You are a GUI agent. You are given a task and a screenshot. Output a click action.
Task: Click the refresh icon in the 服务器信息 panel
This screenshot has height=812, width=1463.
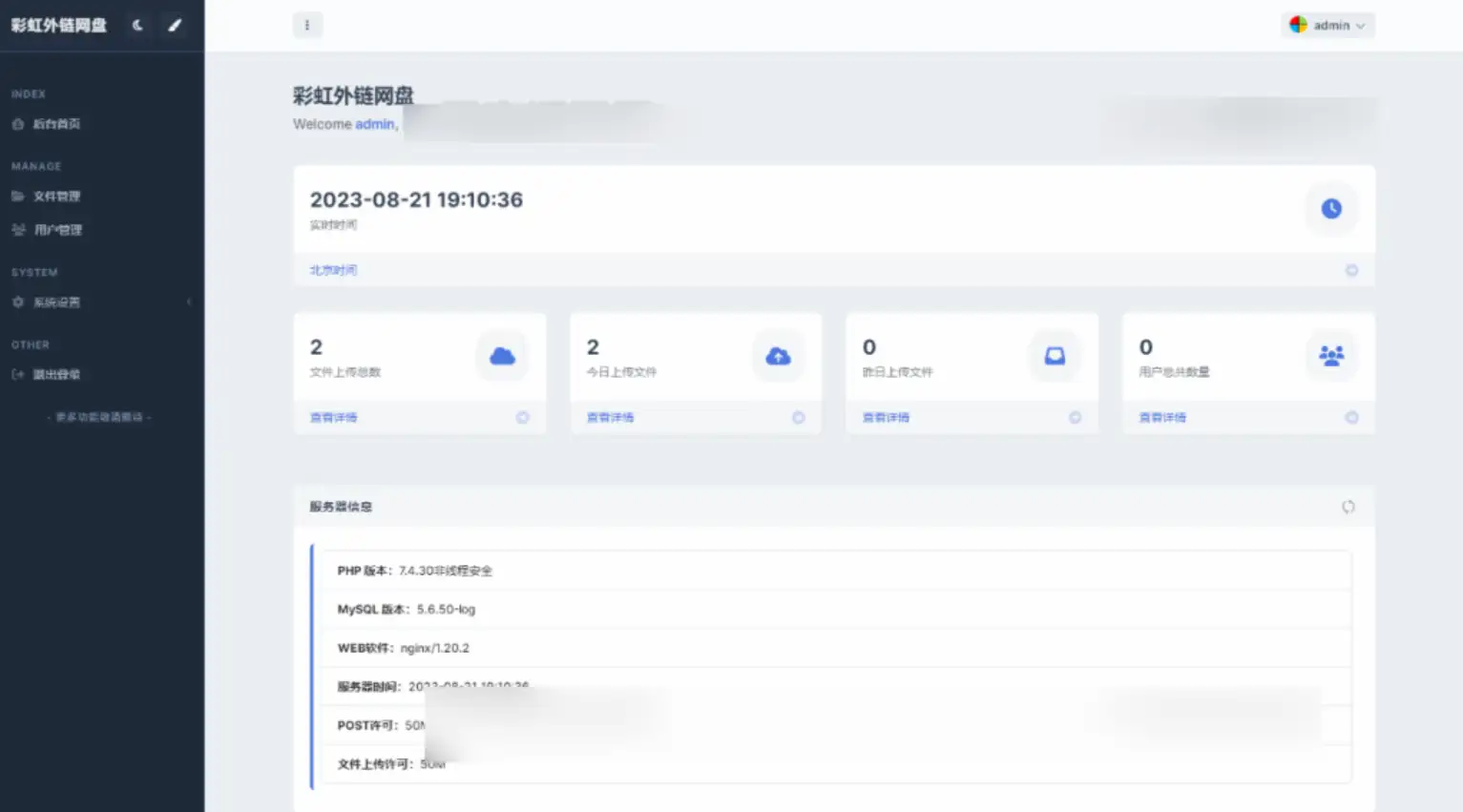[x=1348, y=507]
